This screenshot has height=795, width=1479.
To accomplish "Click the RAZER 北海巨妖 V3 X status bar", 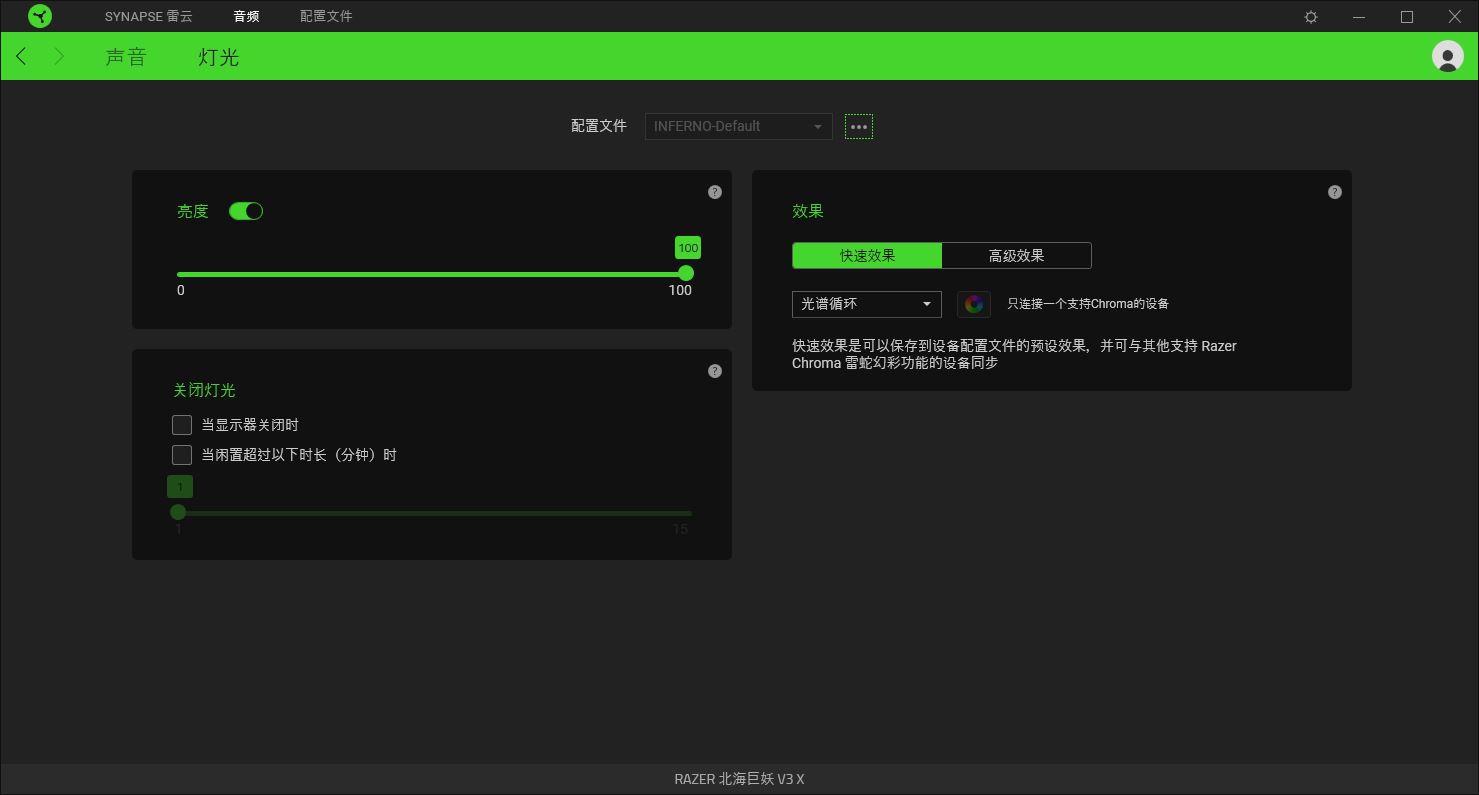I will click(x=739, y=781).
